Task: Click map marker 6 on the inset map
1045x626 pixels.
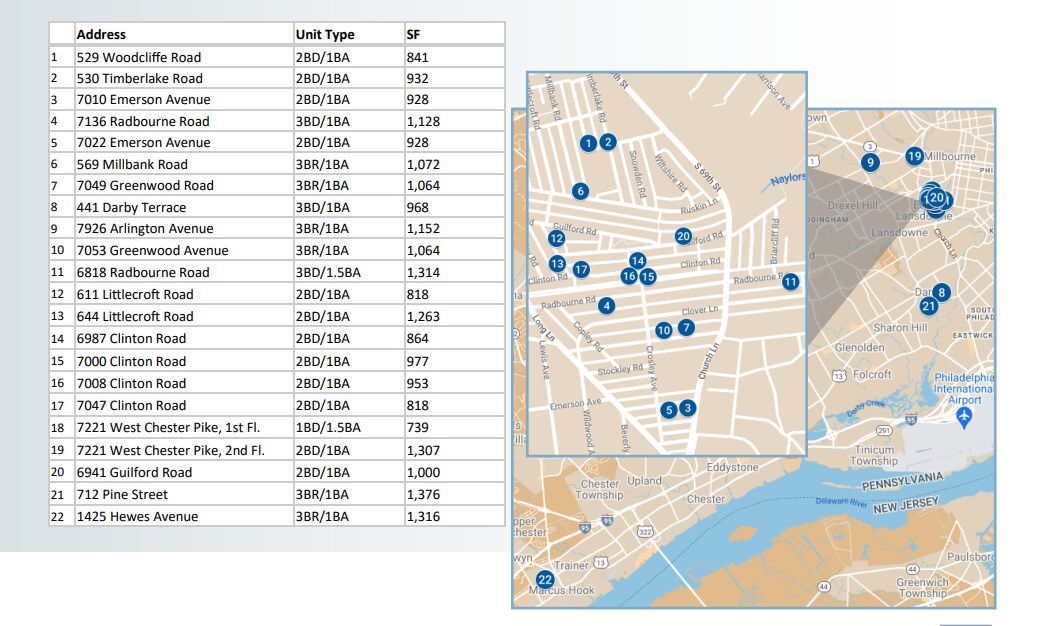Action: pos(579,191)
